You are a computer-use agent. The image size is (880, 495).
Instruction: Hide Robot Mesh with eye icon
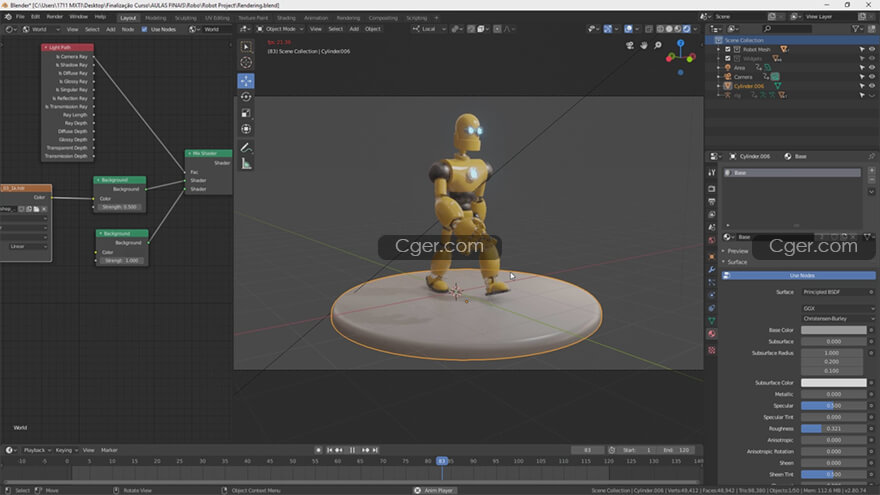tap(872, 49)
